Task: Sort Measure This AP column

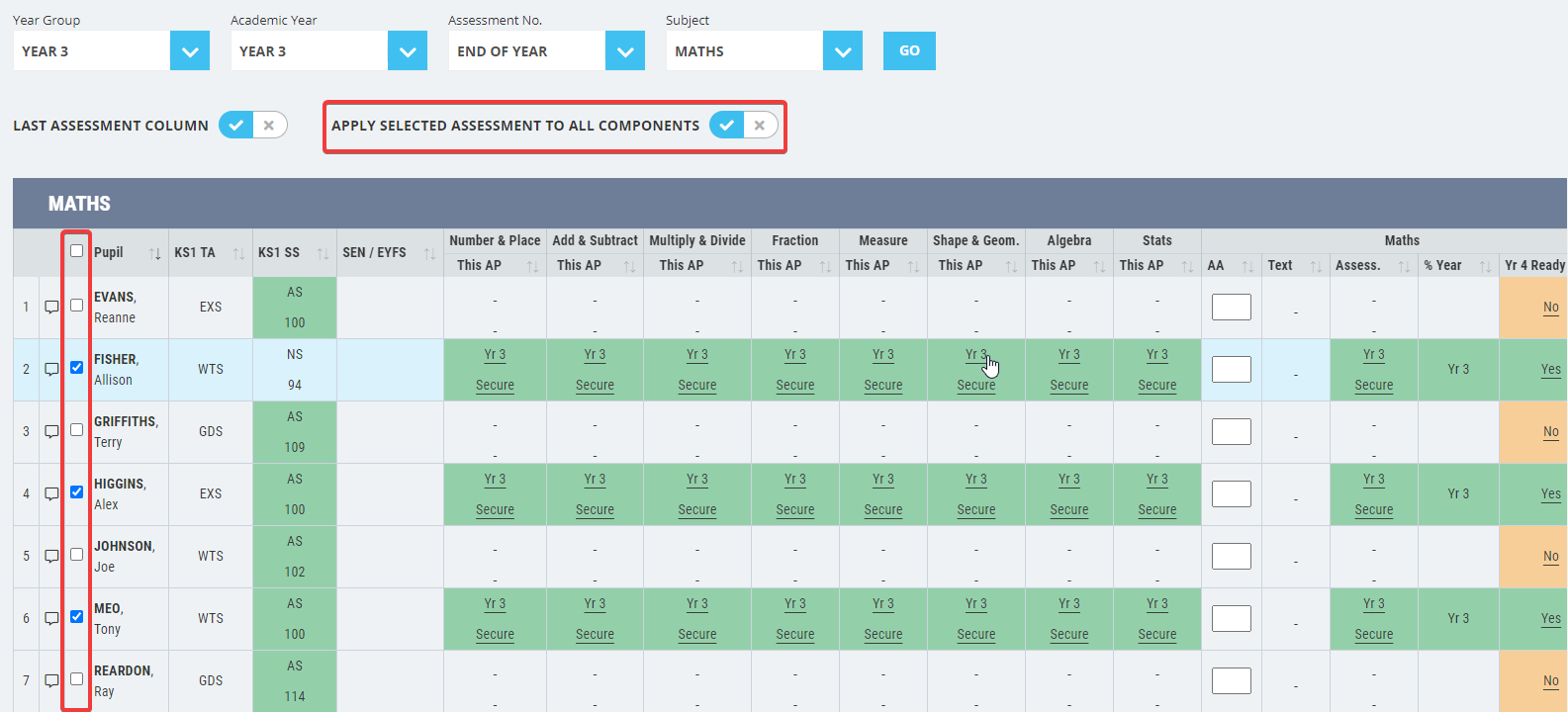Action: tap(913, 266)
